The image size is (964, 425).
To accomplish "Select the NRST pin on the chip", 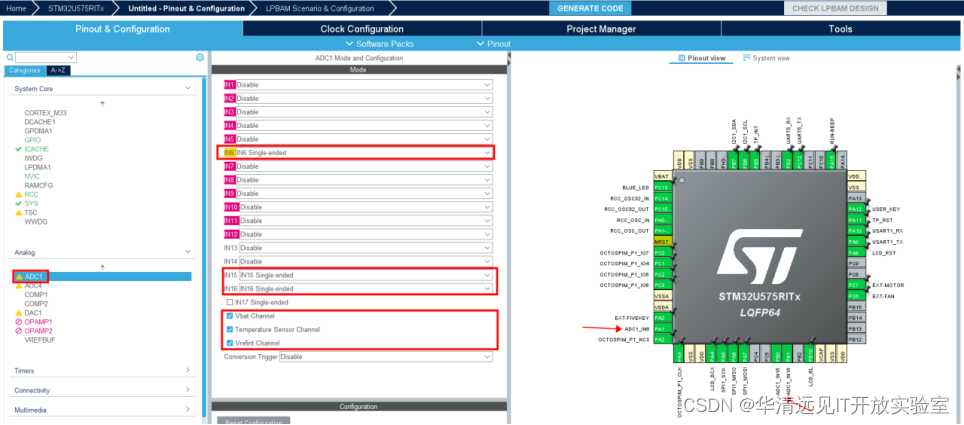I will click(662, 242).
